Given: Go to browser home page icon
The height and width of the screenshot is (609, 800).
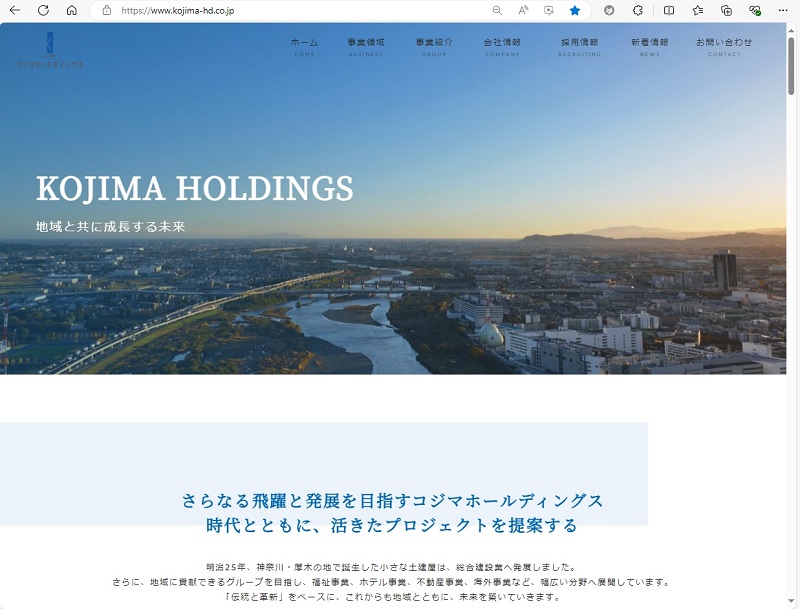Looking at the screenshot, I should (x=72, y=10).
